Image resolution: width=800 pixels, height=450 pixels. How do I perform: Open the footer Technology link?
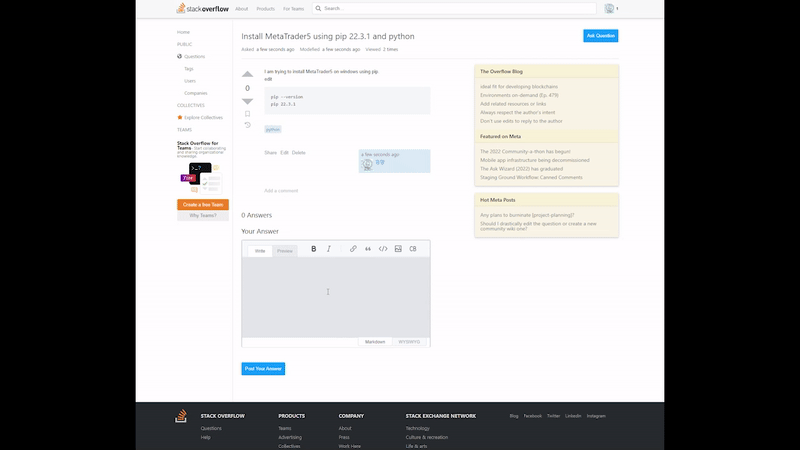pos(417,429)
